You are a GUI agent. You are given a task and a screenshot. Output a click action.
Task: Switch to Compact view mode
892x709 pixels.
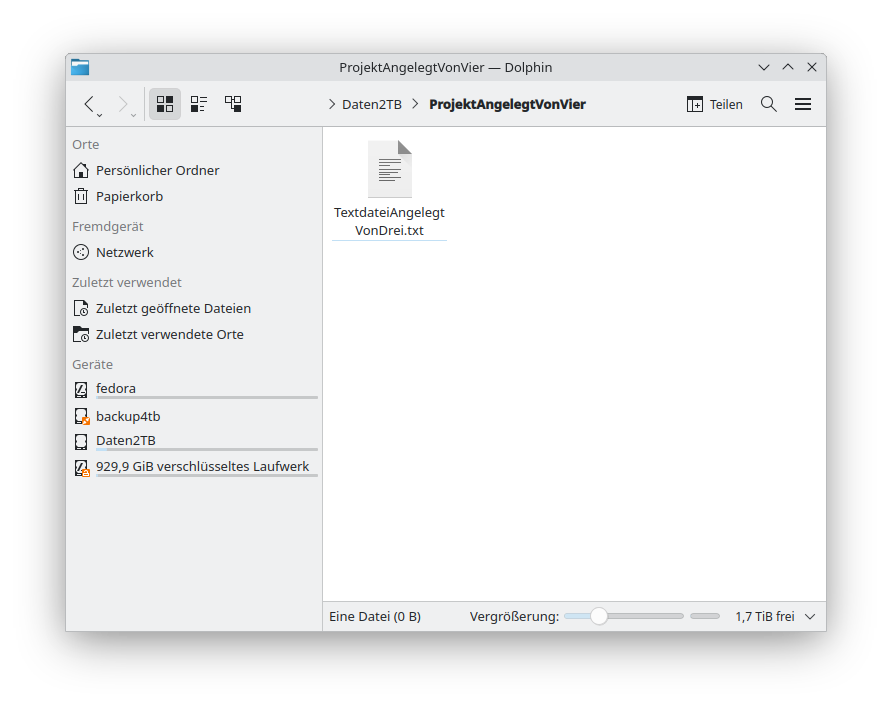pos(199,104)
